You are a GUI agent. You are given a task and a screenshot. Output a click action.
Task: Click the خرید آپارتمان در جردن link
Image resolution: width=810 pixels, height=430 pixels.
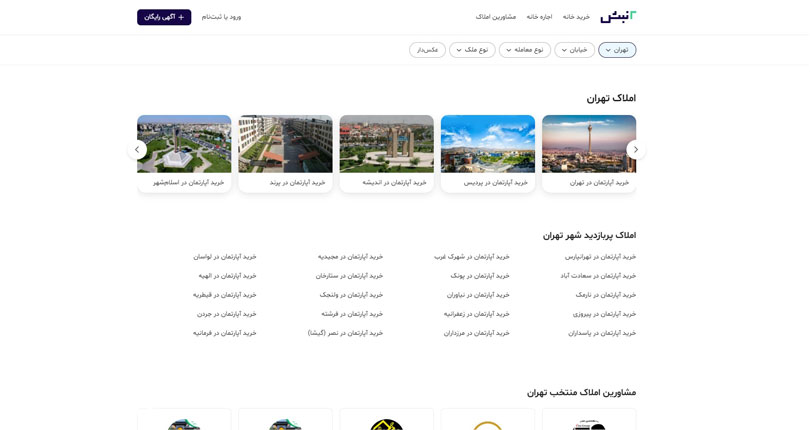coord(226,314)
